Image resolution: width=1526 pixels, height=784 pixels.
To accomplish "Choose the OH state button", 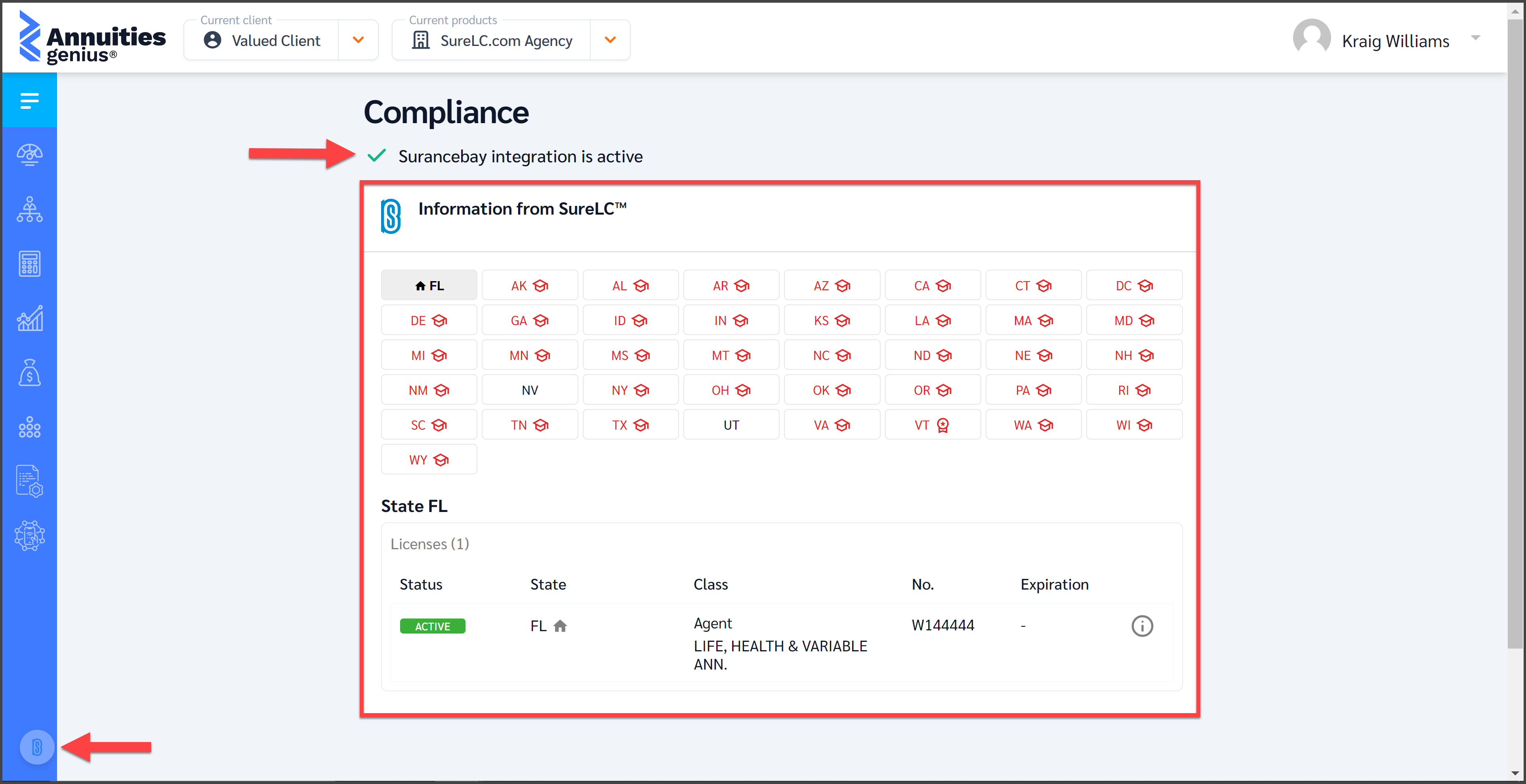I will pos(731,390).
